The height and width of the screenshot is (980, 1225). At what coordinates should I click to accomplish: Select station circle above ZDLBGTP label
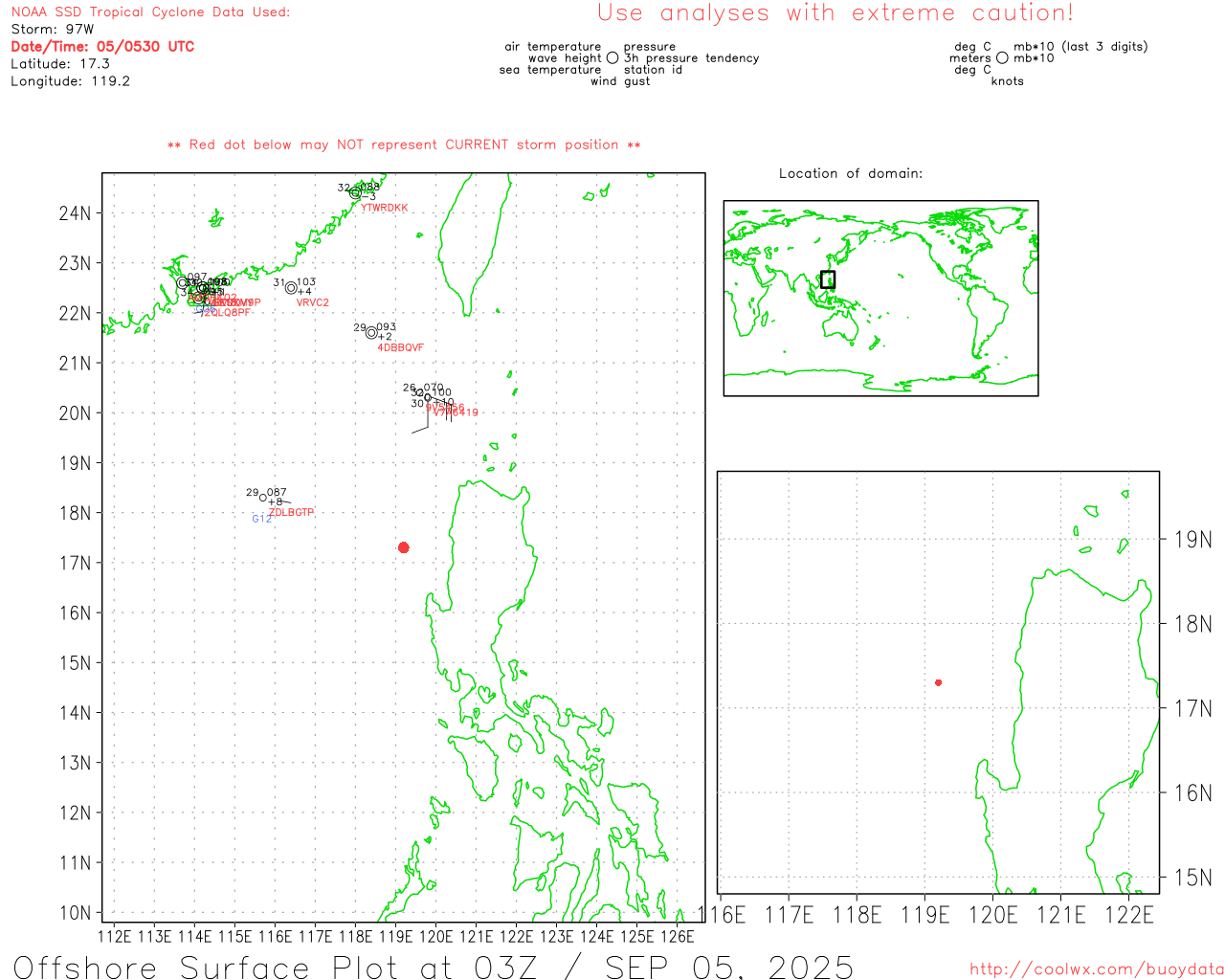tap(263, 498)
